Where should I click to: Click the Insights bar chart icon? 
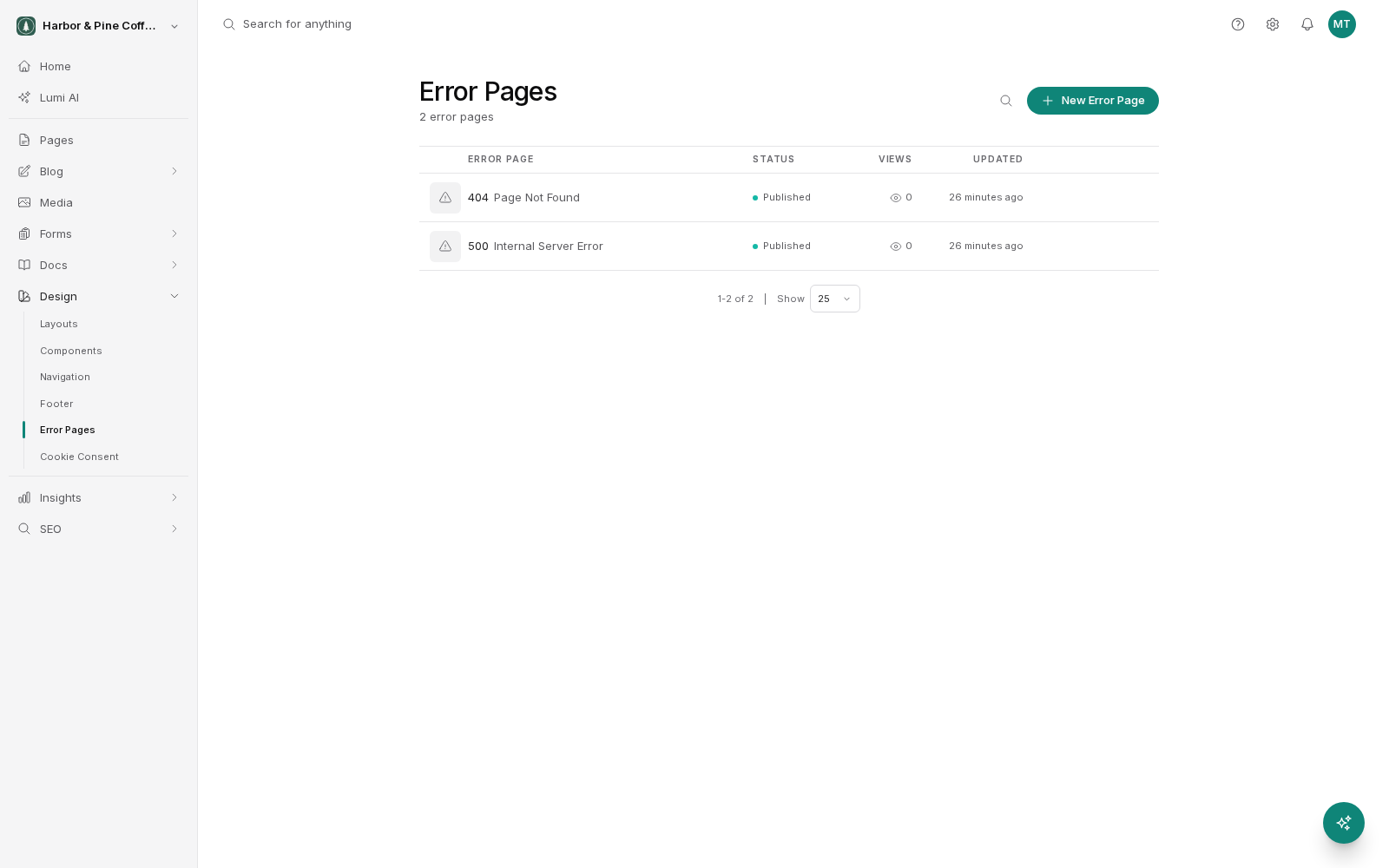[24, 497]
